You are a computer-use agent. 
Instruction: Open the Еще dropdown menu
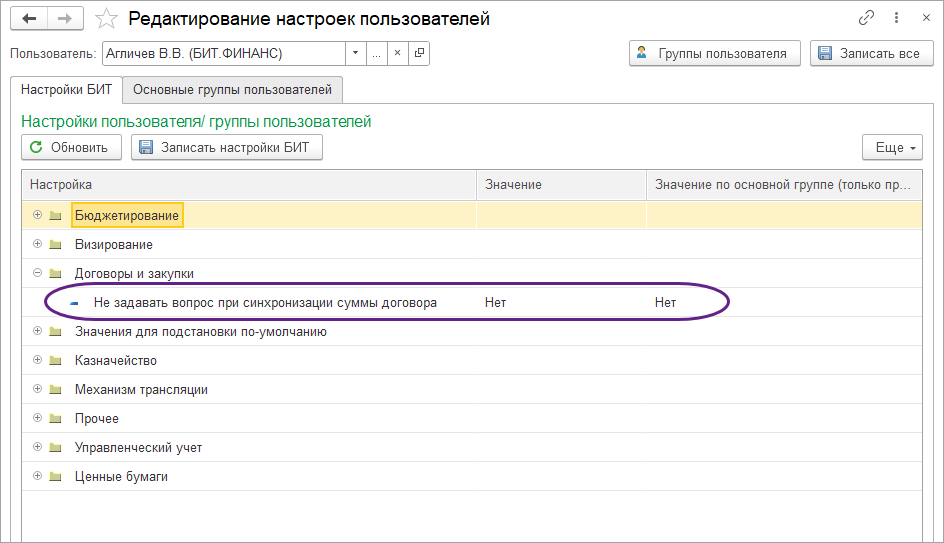click(x=889, y=148)
